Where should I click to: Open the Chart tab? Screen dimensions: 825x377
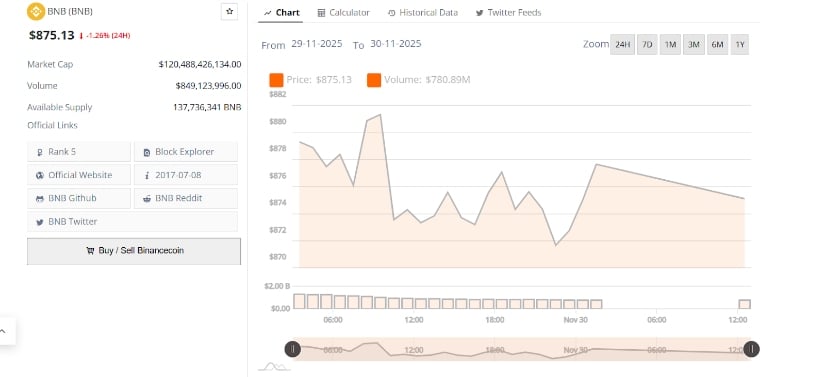point(281,13)
